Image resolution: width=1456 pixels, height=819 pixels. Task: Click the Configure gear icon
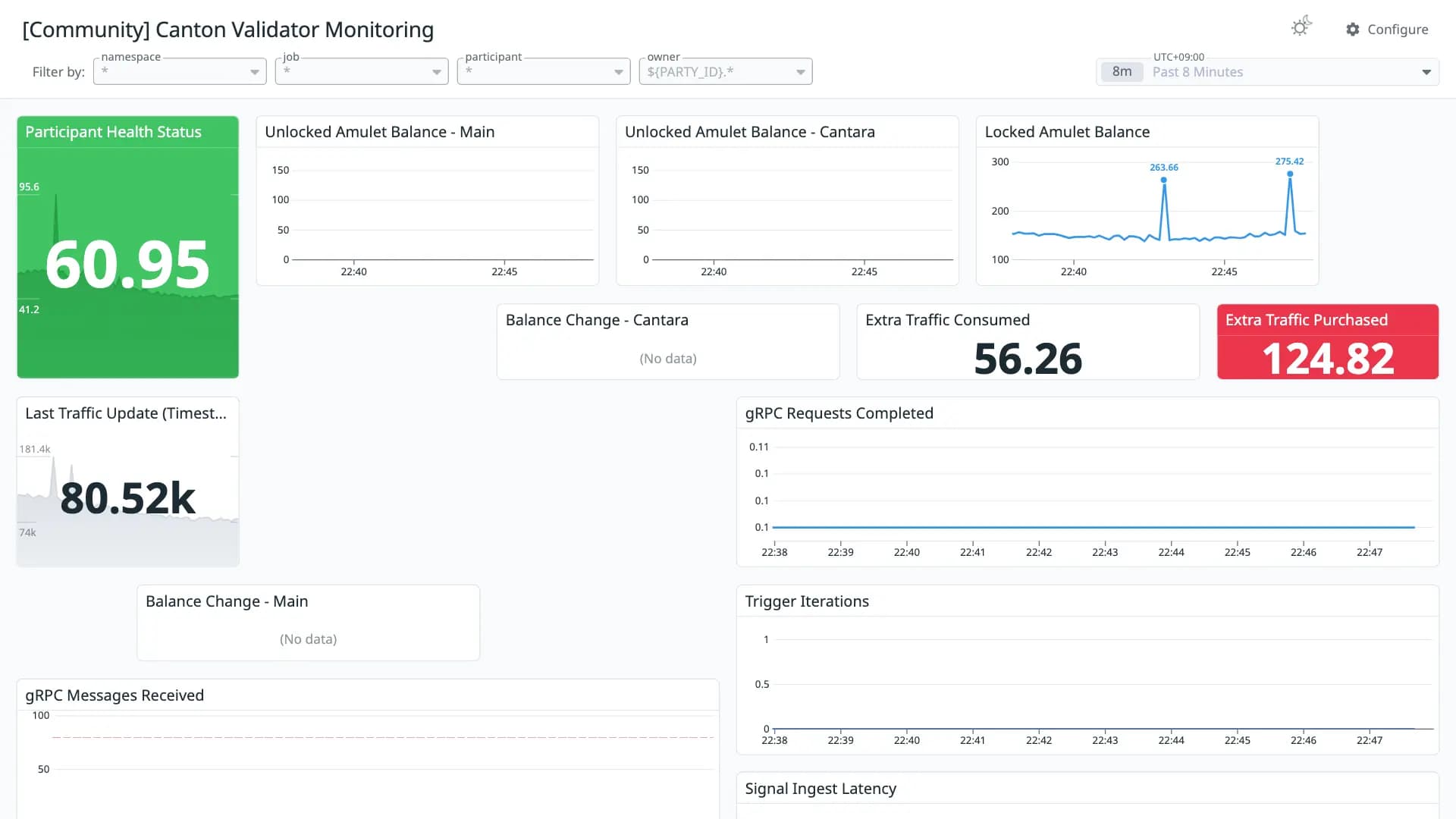(1353, 30)
